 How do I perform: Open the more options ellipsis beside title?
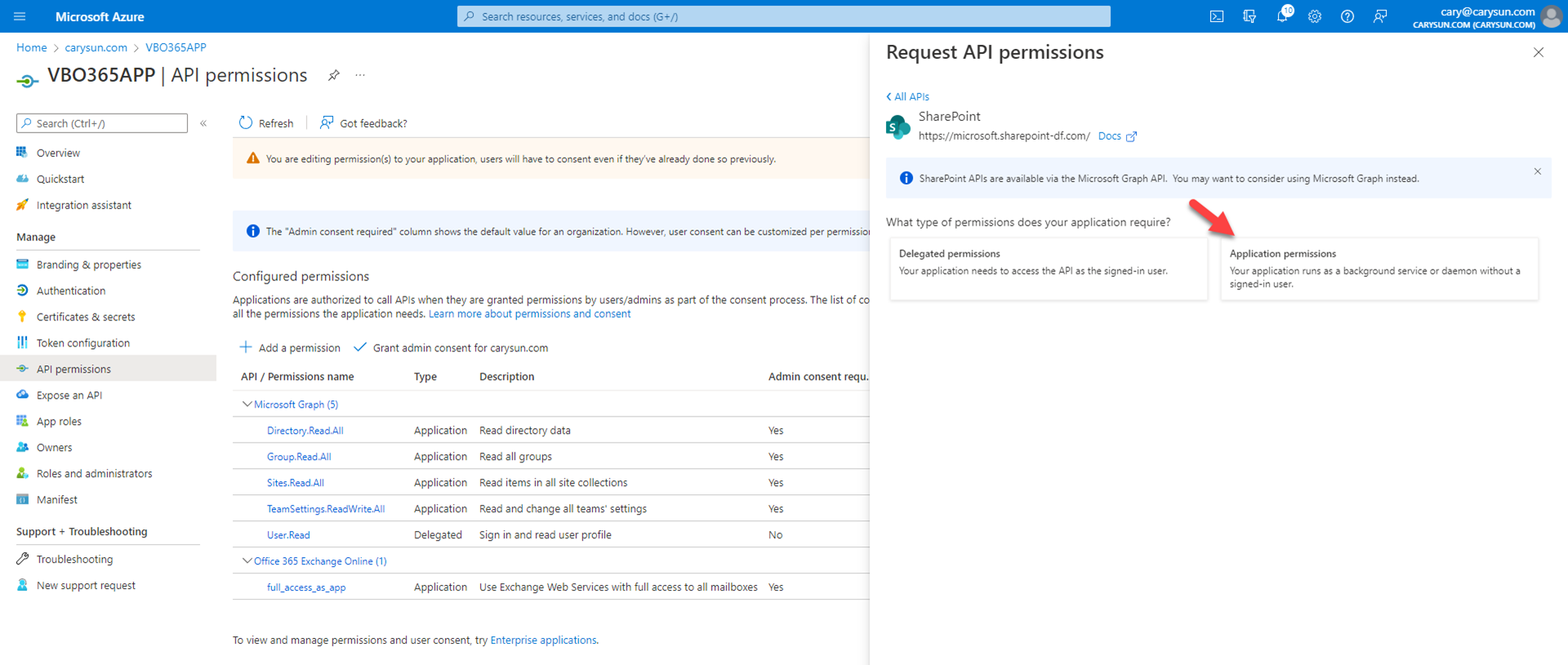[360, 75]
